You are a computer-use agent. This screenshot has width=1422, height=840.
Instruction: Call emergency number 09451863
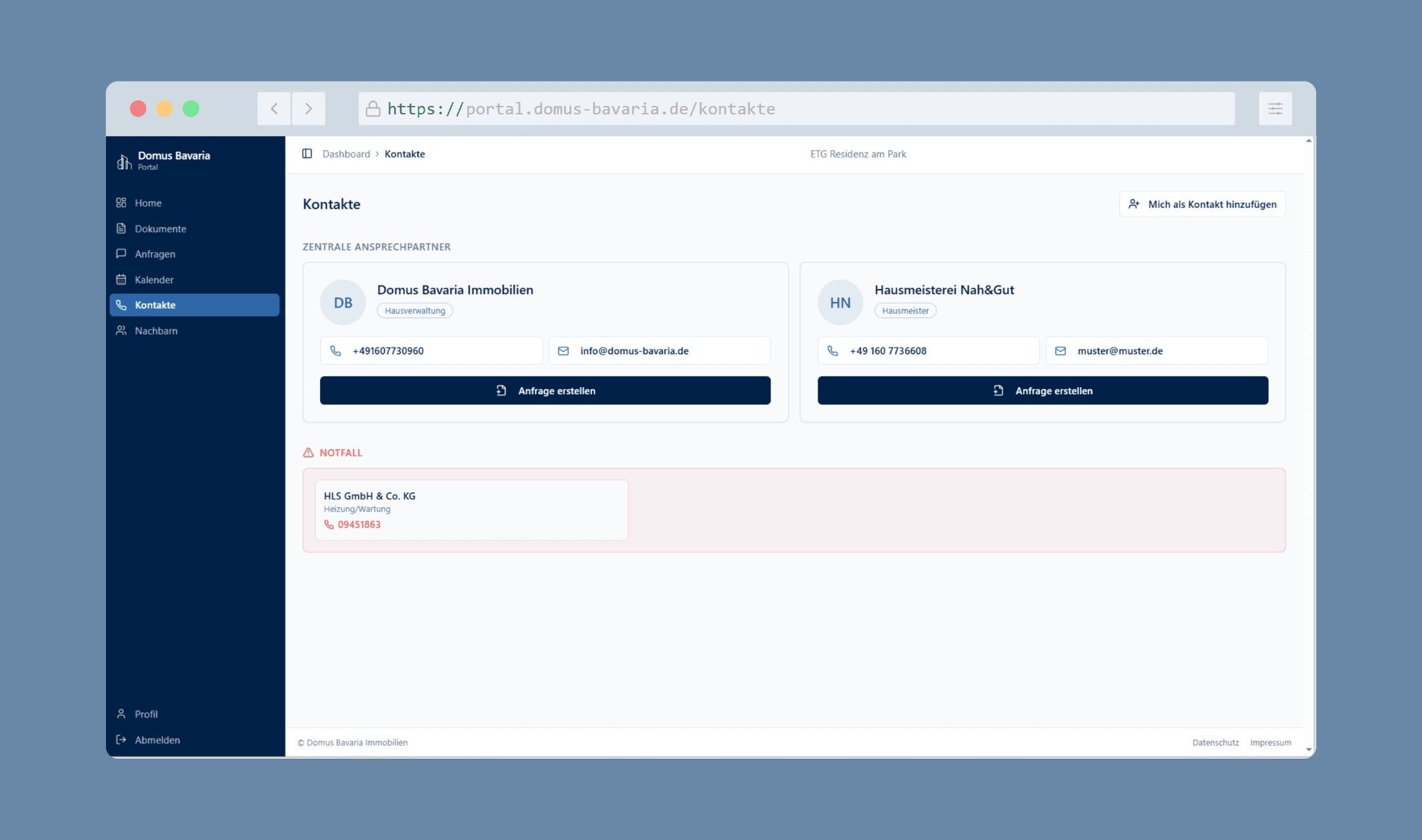(x=359, y=525)
